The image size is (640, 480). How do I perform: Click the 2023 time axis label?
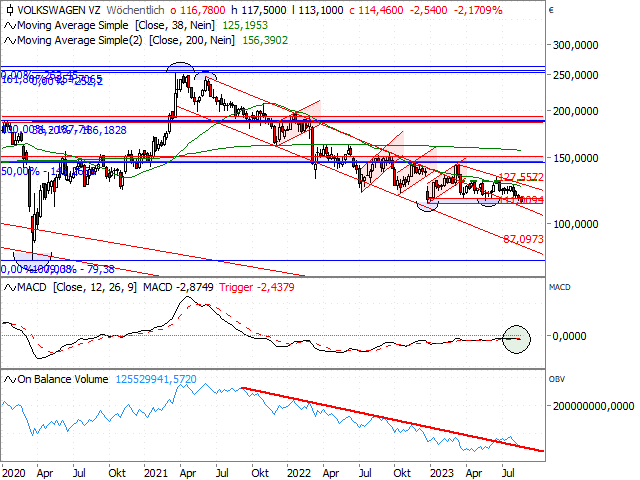click(x=442, y=473)
